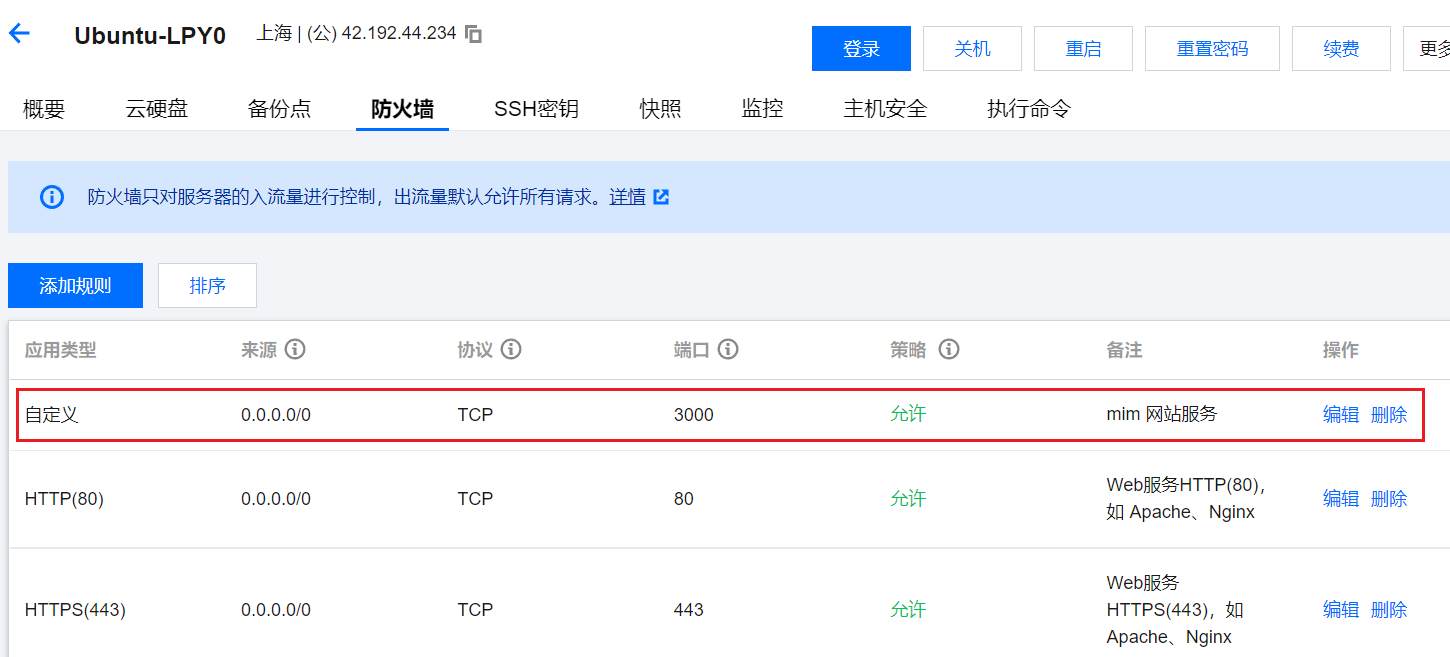
Task: Edit the HTTPS(443) firewall rule
Action: coord(1340,610)
